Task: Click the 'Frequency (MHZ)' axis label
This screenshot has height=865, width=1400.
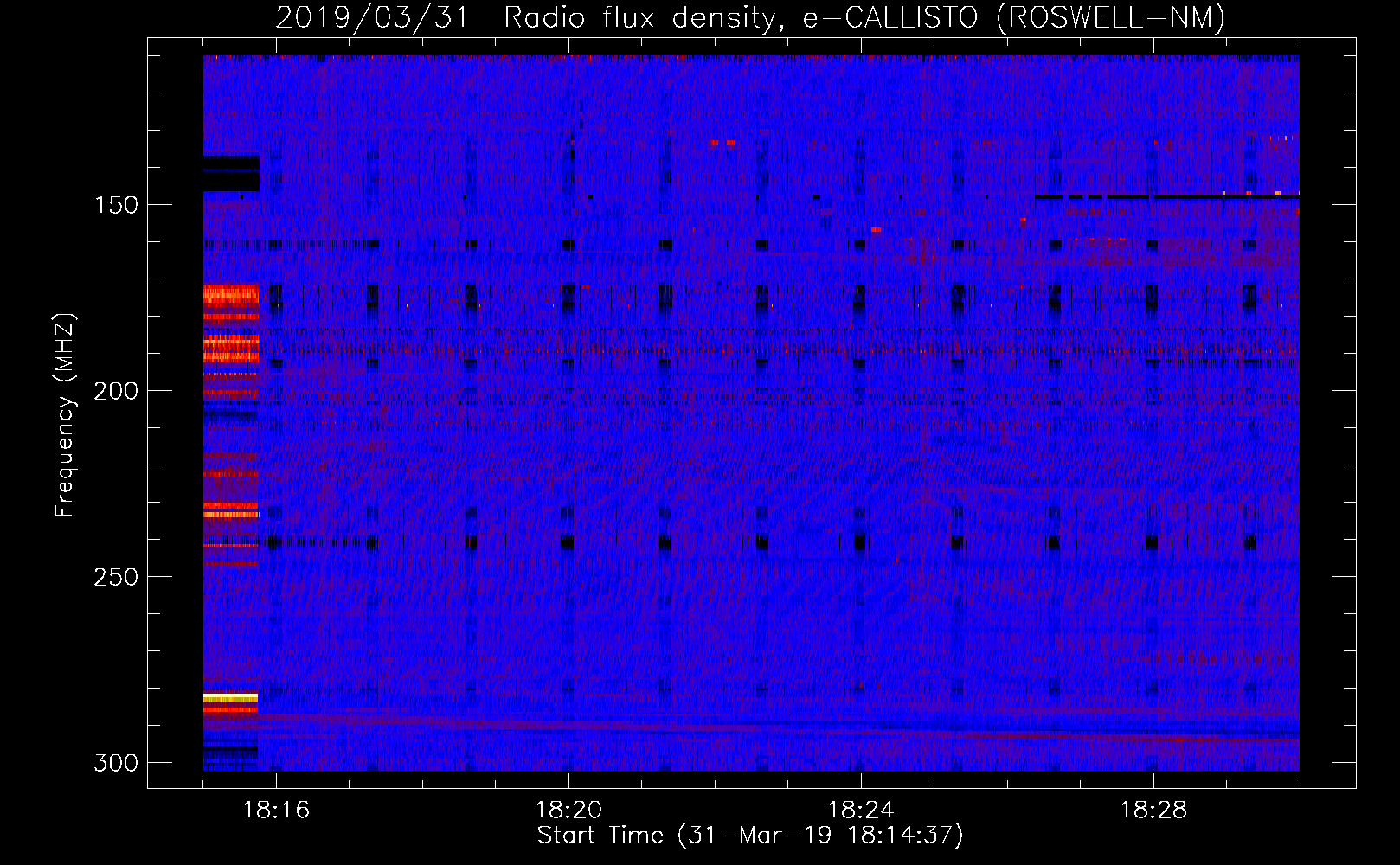Action: [x=65, y=414]
